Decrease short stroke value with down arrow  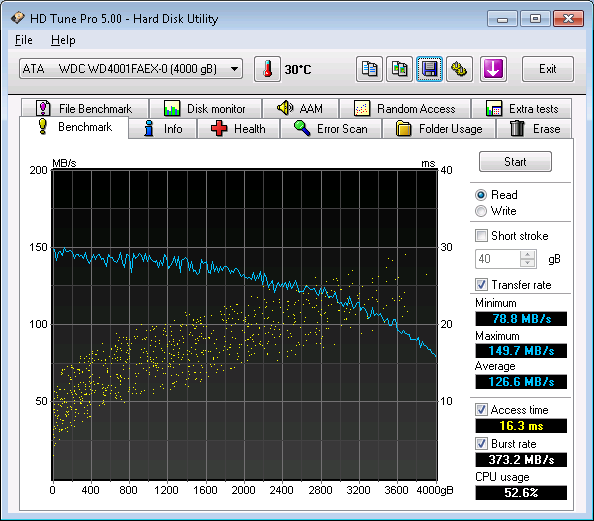coord(527,263)
